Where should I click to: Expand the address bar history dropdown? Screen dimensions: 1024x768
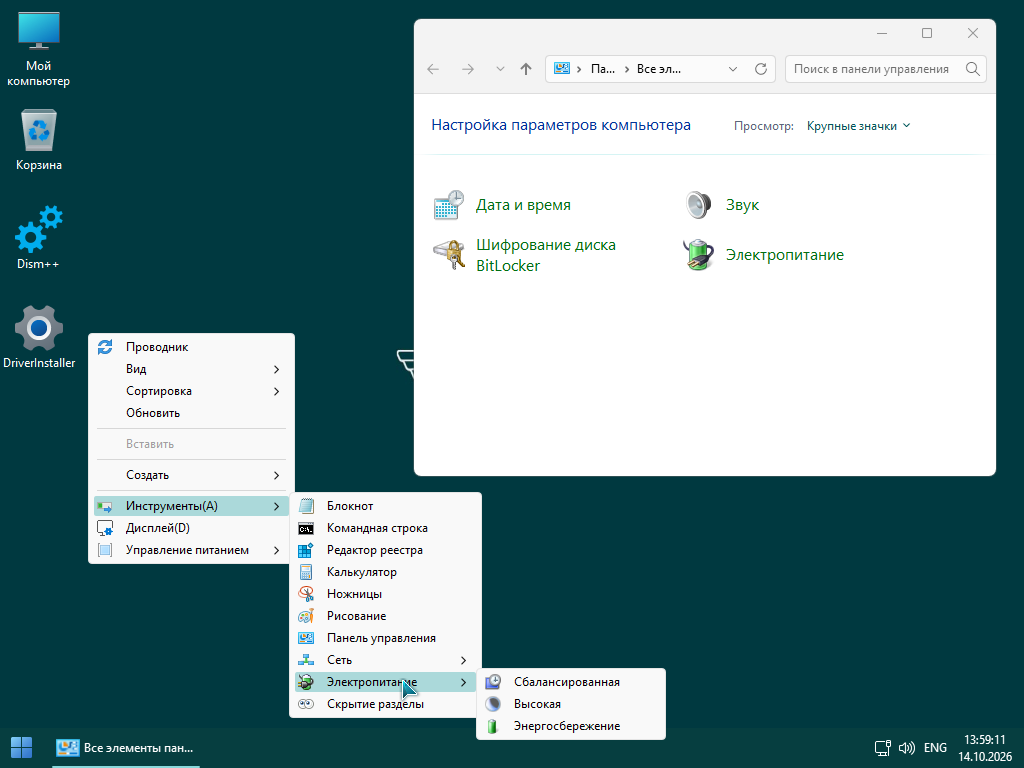(x=733, y=69)
